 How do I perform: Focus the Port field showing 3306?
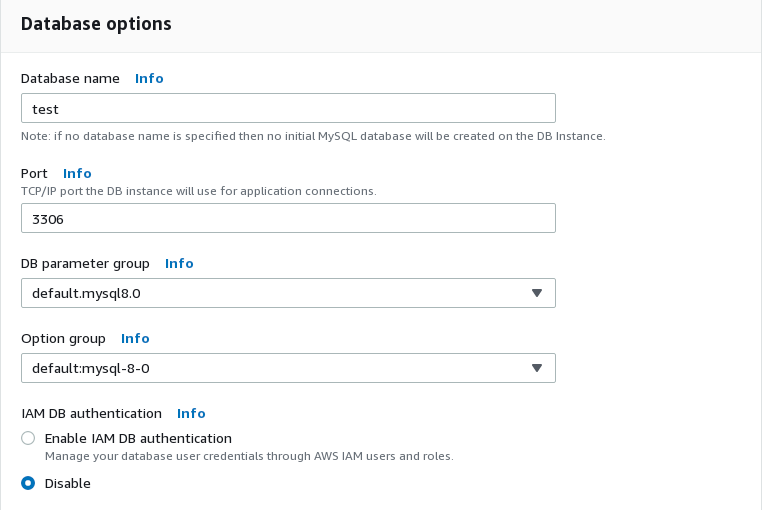[288, 218]
